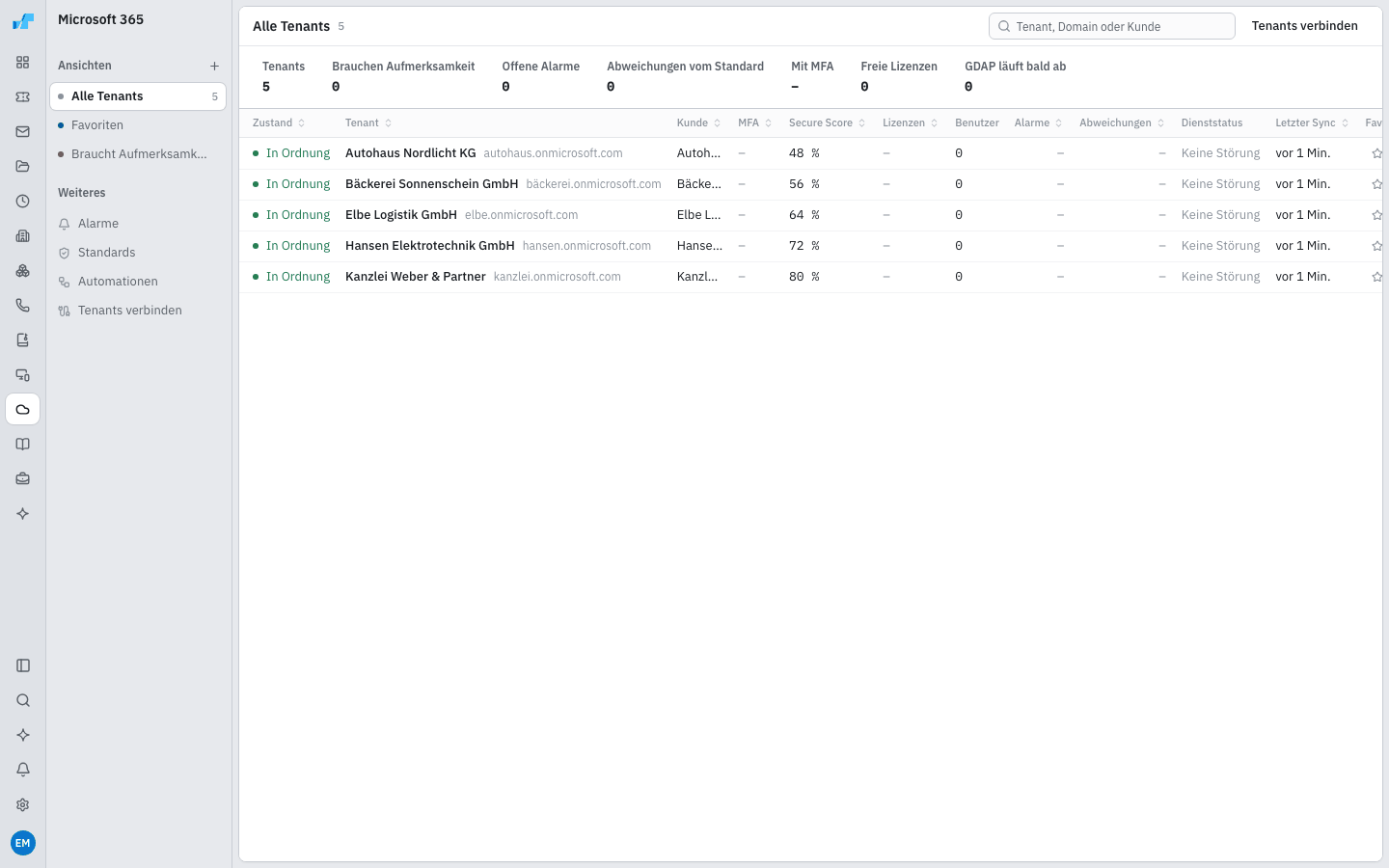
Task: Open the open-book knowledge icon
Action: [x=23, y=445]
